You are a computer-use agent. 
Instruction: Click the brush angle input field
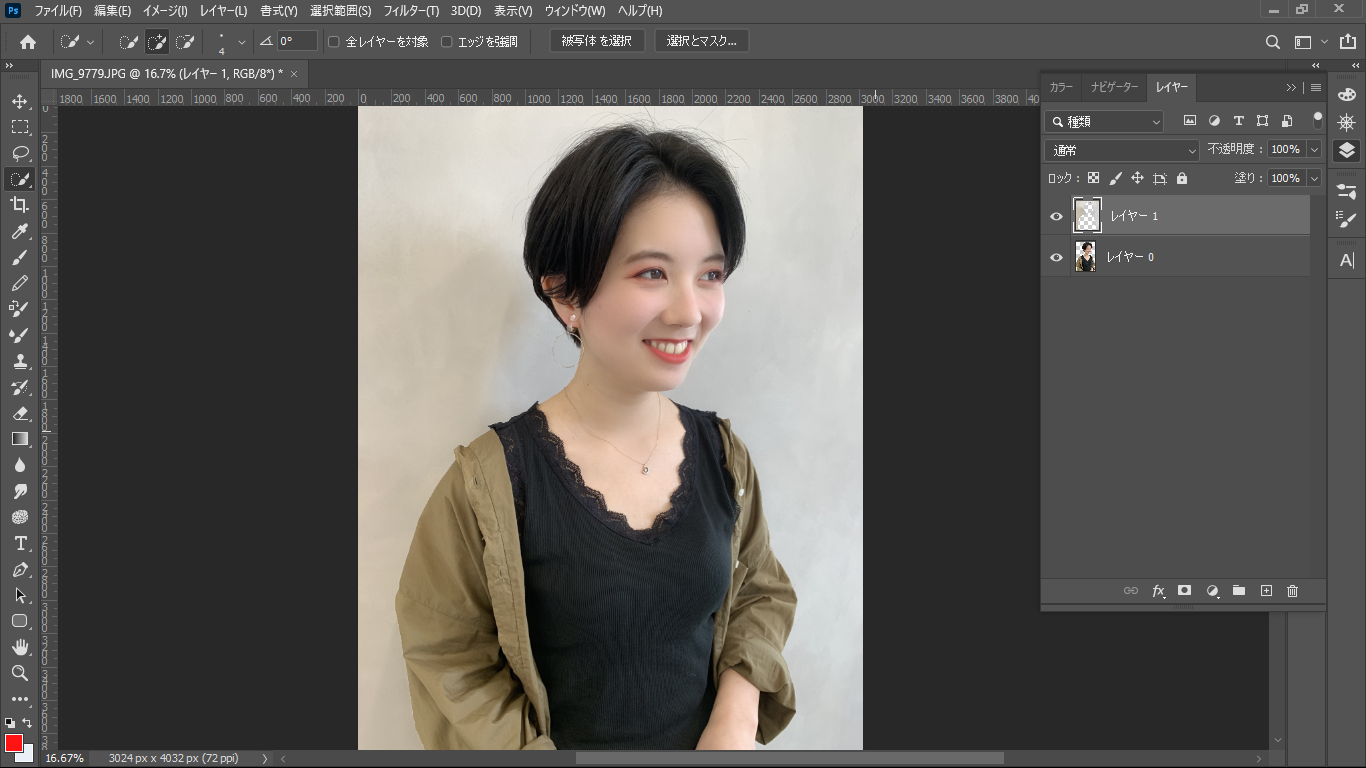pos(297,41)
